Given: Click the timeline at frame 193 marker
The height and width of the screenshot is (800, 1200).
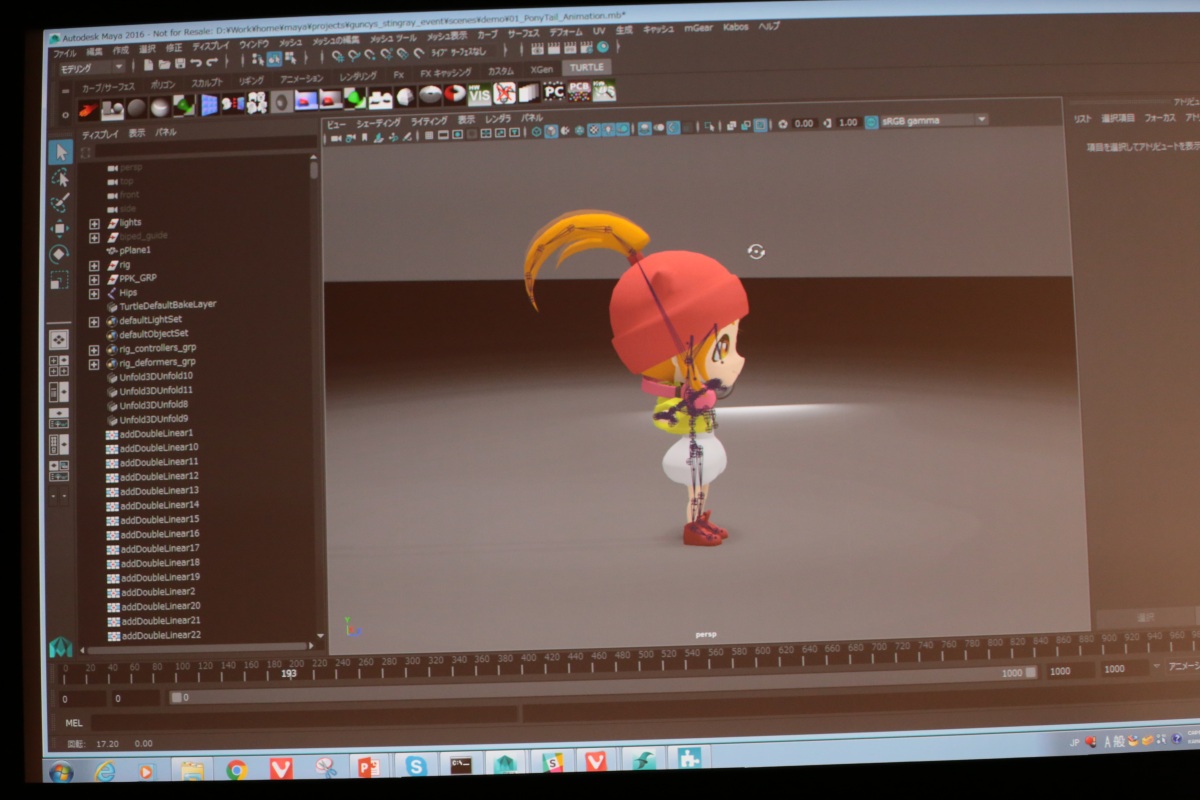Looking at the screenshot, I should tap(289, 674).
